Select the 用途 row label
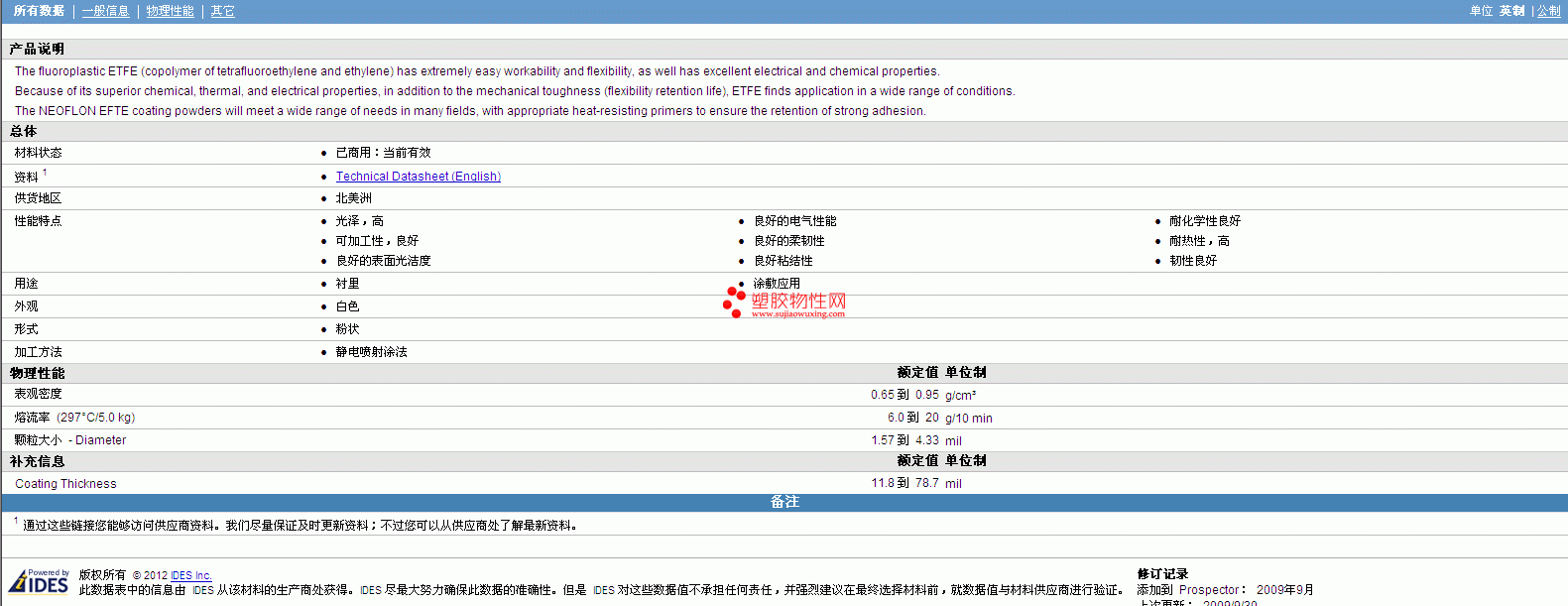This screenshot has height=606, width=1568. (26, 284)
